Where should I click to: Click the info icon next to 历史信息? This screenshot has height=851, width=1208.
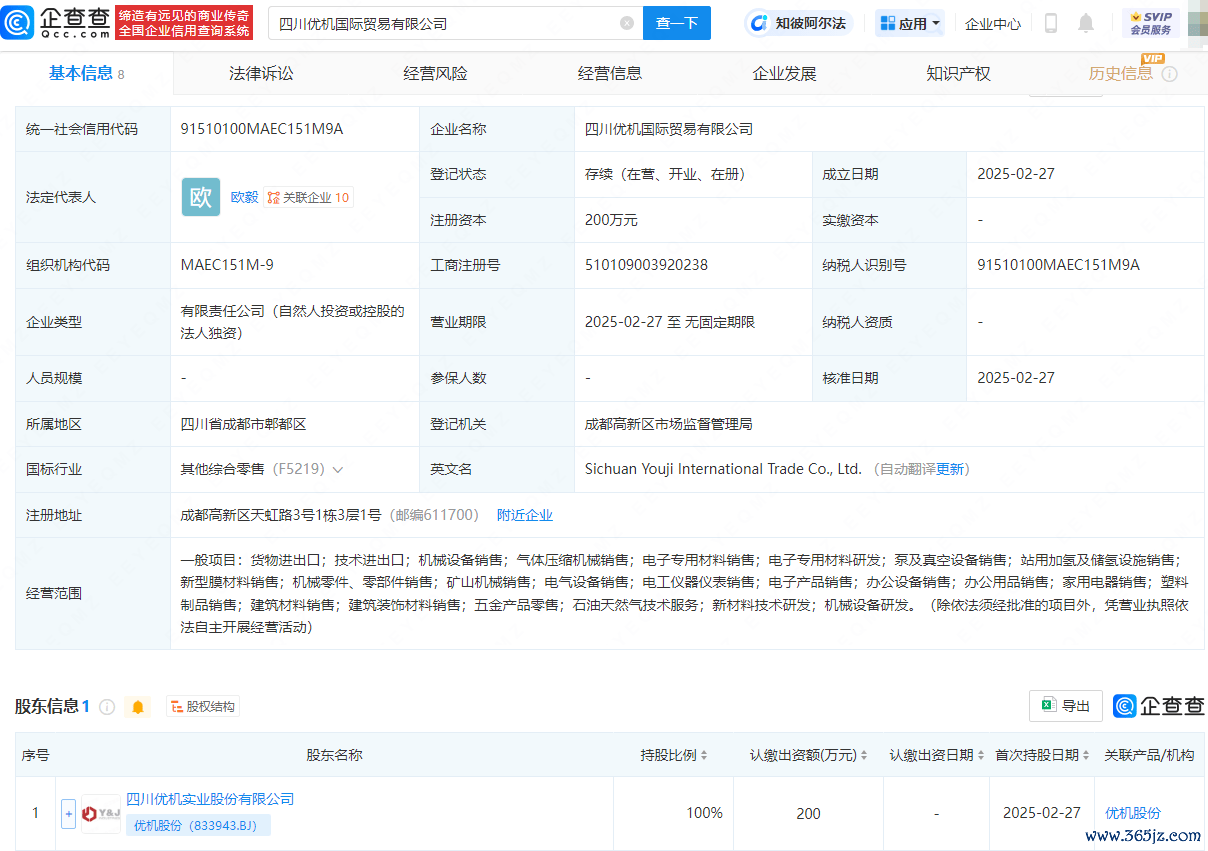point(1169,74)
